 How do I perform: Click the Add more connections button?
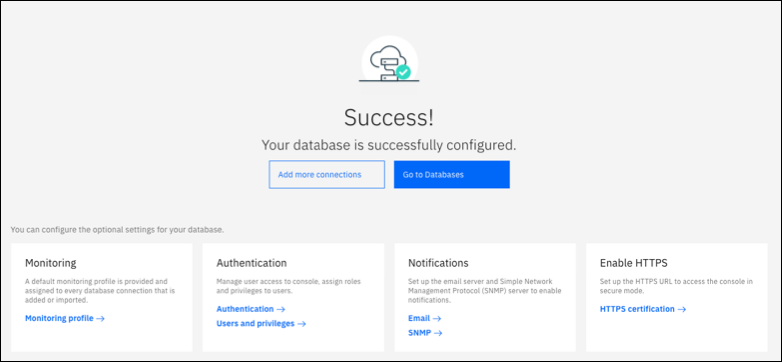tap(327, 175)
